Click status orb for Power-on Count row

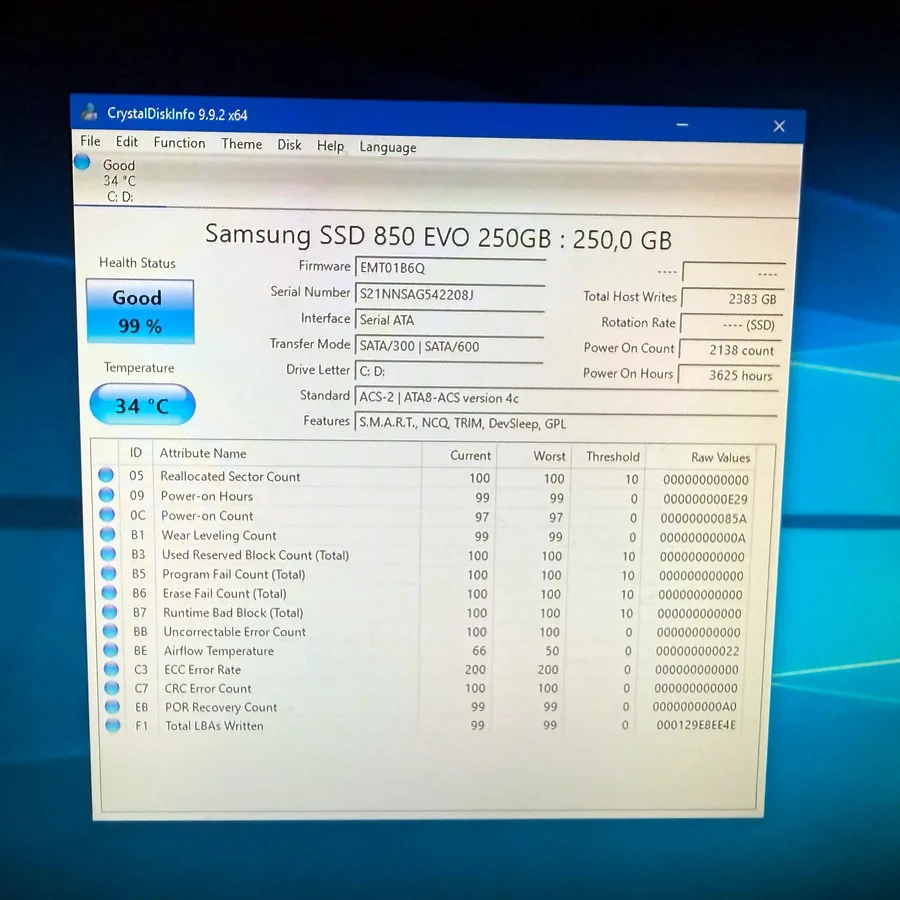pos(107,514)
